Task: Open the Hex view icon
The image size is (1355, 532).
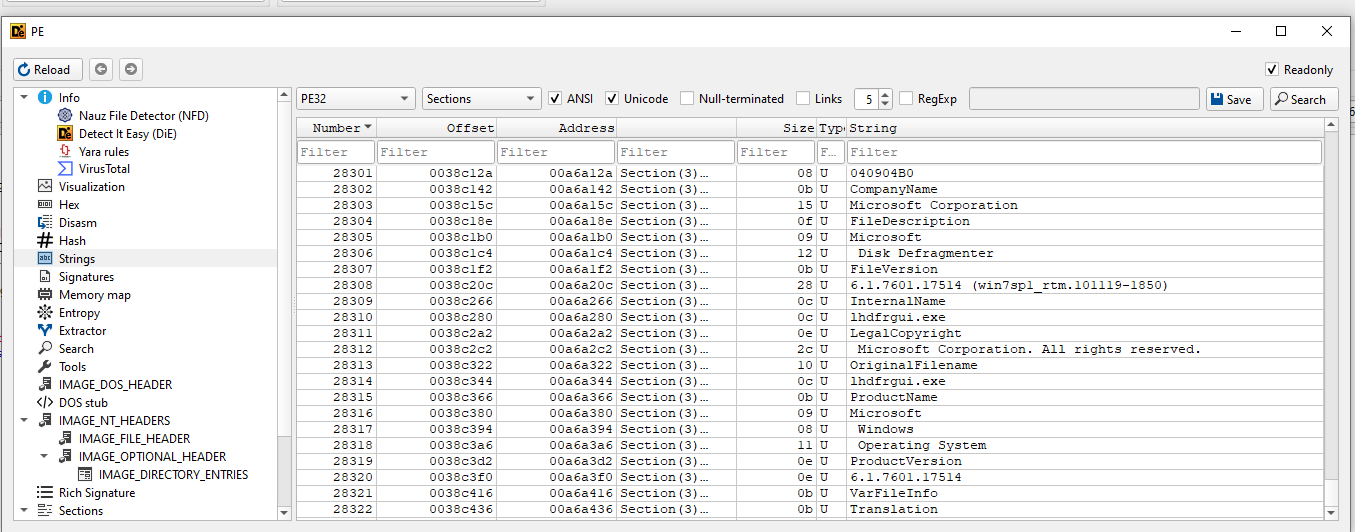Action: (x=44, y=204)
